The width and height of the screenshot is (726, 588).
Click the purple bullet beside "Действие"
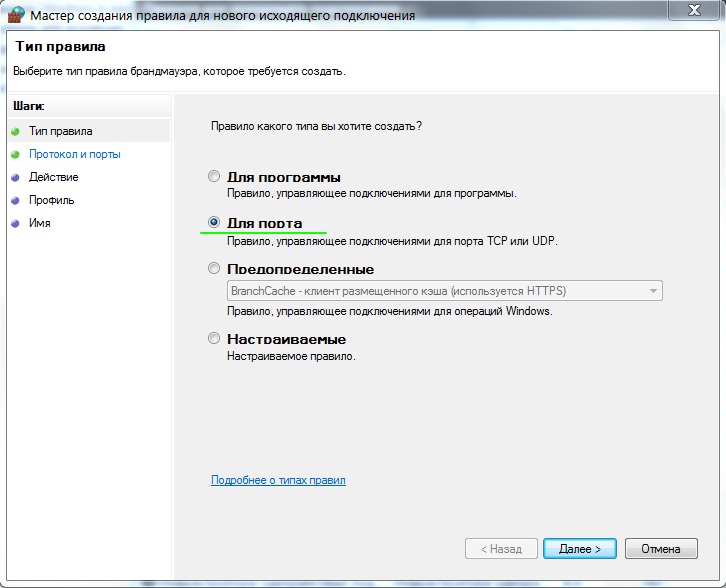[x=15, y=177]
